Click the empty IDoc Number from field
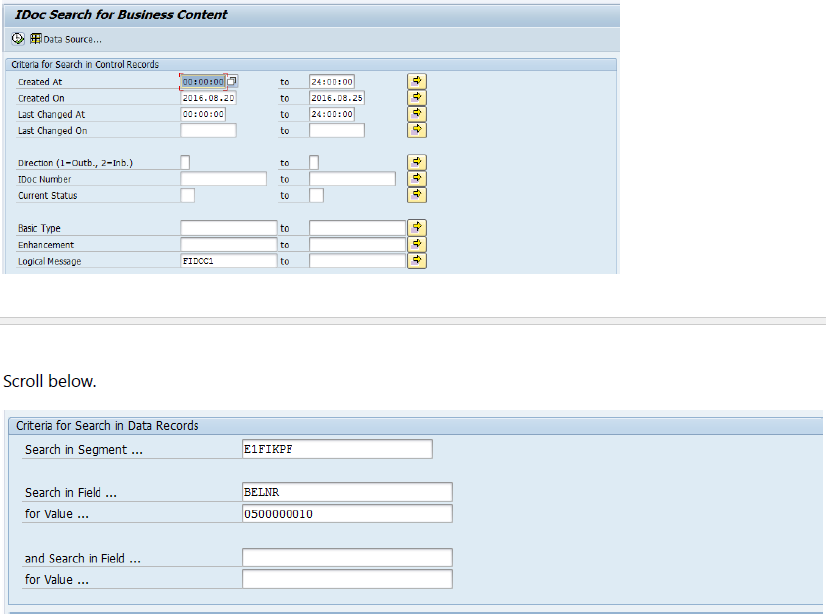This screenshot has width=826, height=616. pos(223,179)
